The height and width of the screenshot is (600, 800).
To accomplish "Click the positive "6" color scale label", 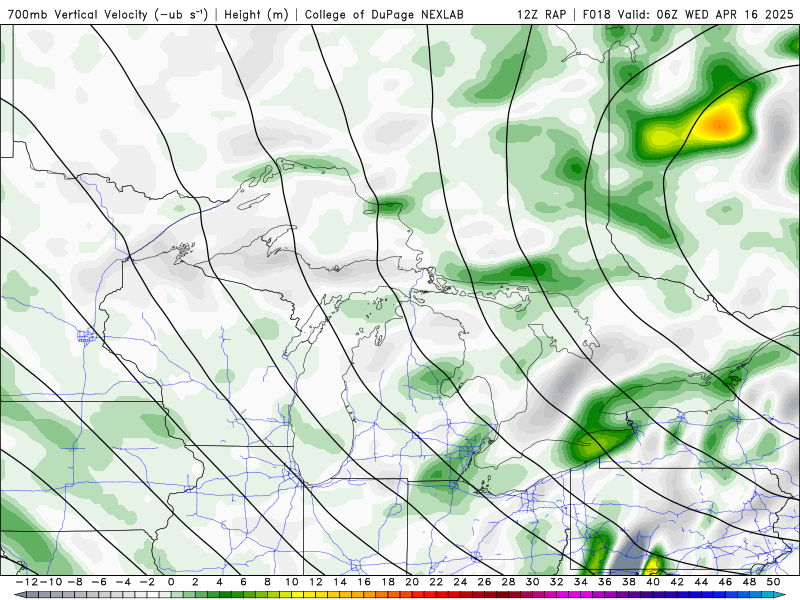I will click(x=243, y=582).
